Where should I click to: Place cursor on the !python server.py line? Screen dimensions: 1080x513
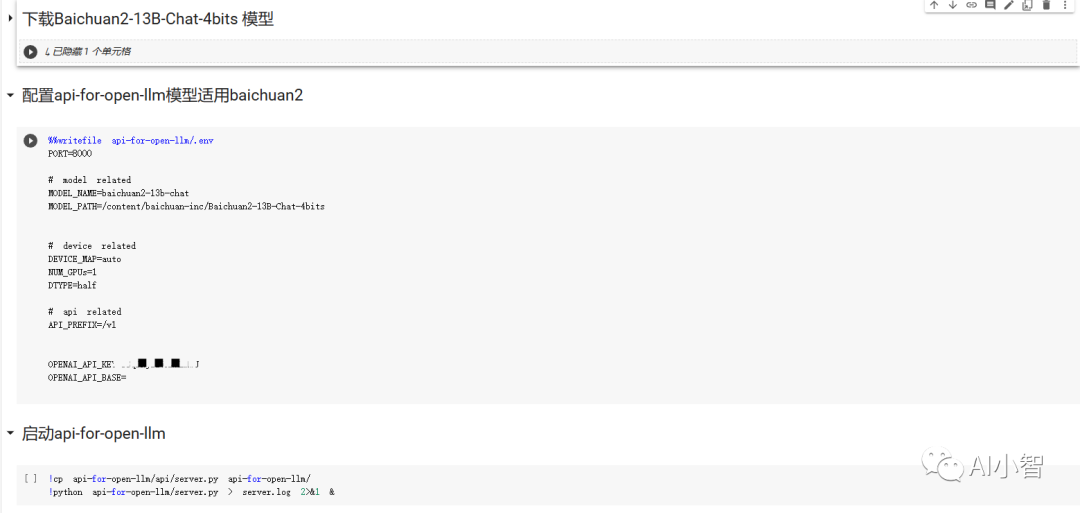[191, 492]
